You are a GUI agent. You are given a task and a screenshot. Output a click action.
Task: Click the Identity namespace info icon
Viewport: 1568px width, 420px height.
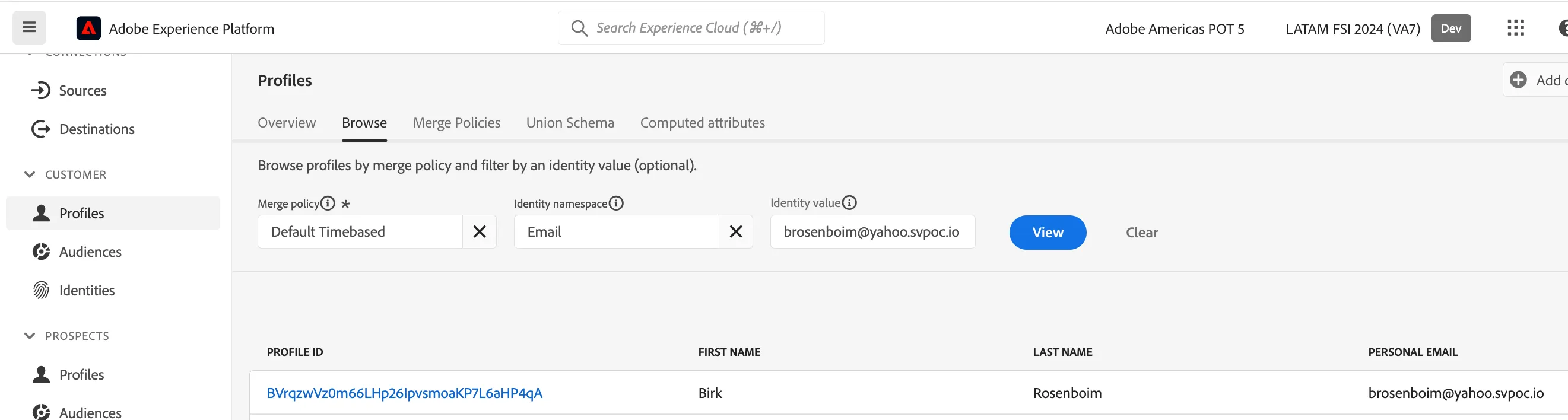coord(616,203)
